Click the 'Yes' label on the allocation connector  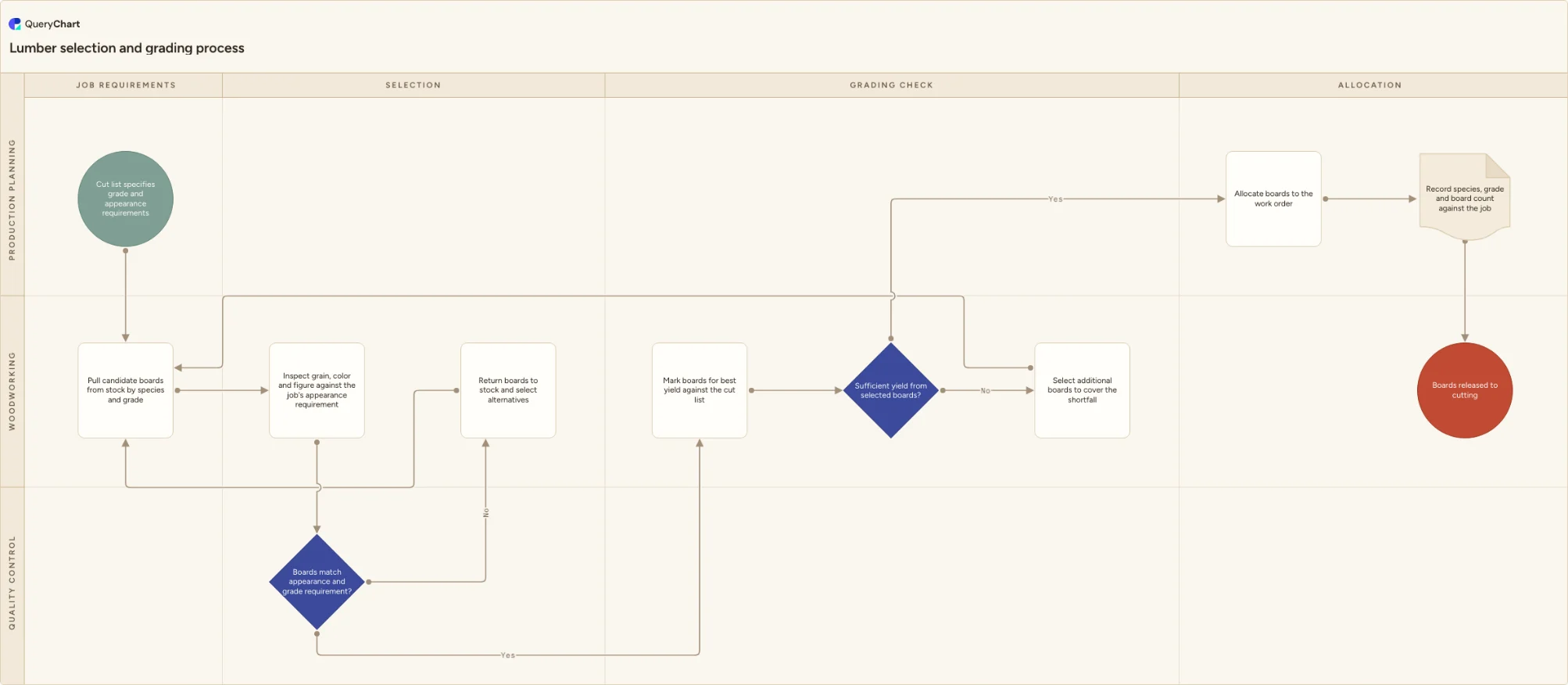1055,199
